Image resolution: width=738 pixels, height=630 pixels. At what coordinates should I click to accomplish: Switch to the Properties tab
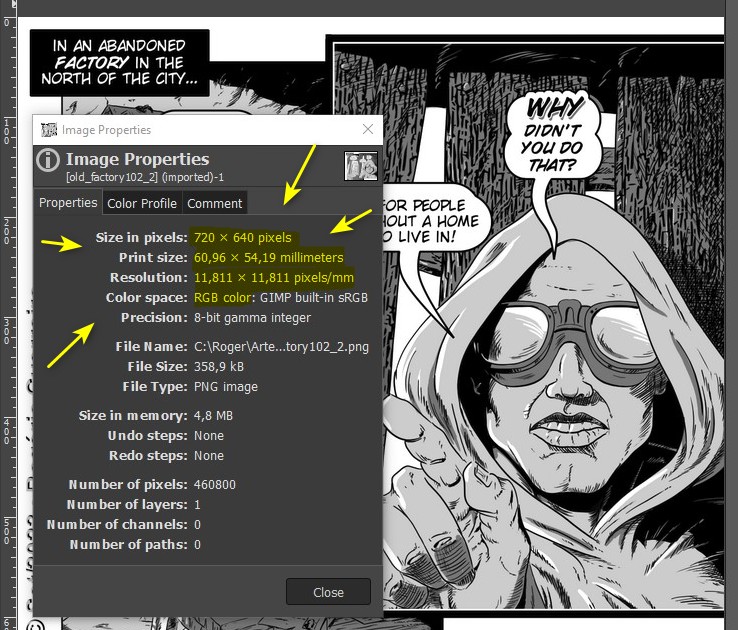[68, 203]
